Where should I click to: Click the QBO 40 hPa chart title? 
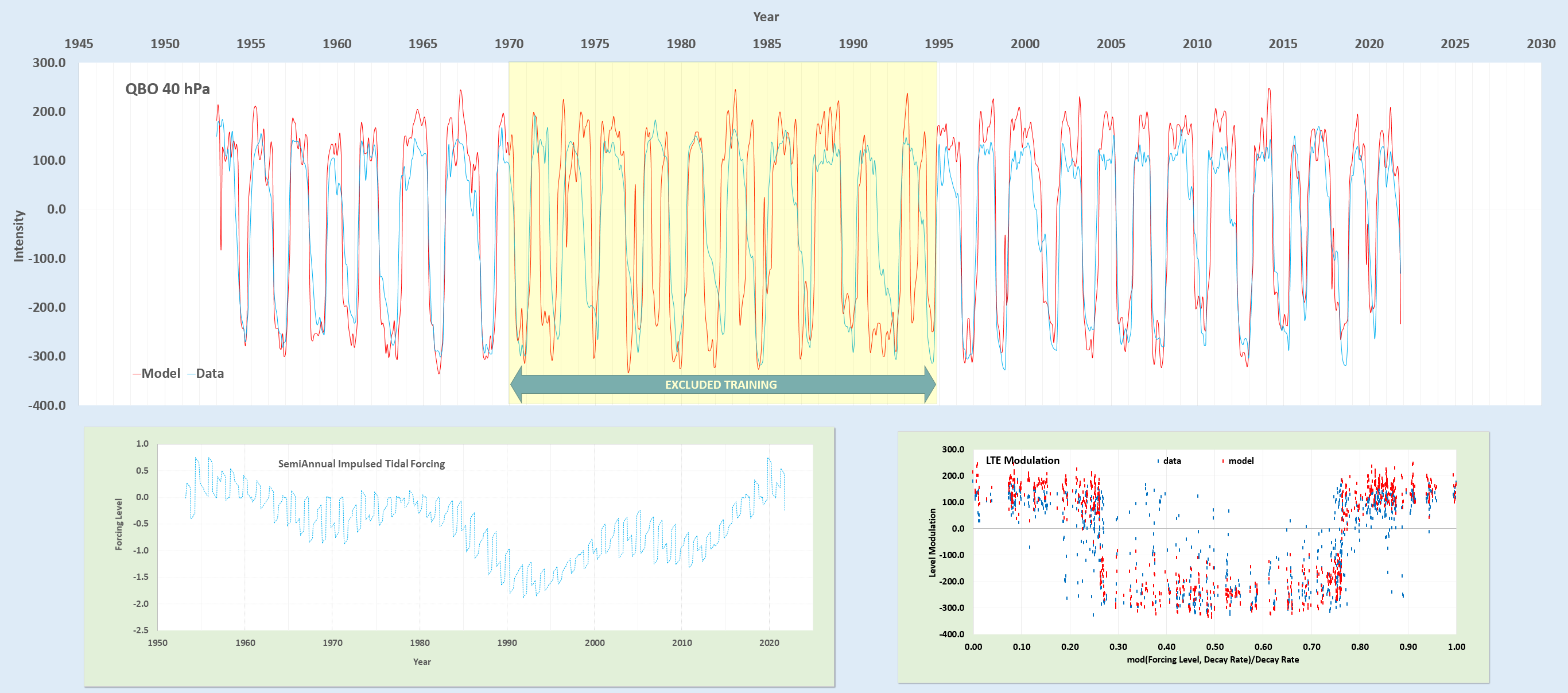click(168, 89)
